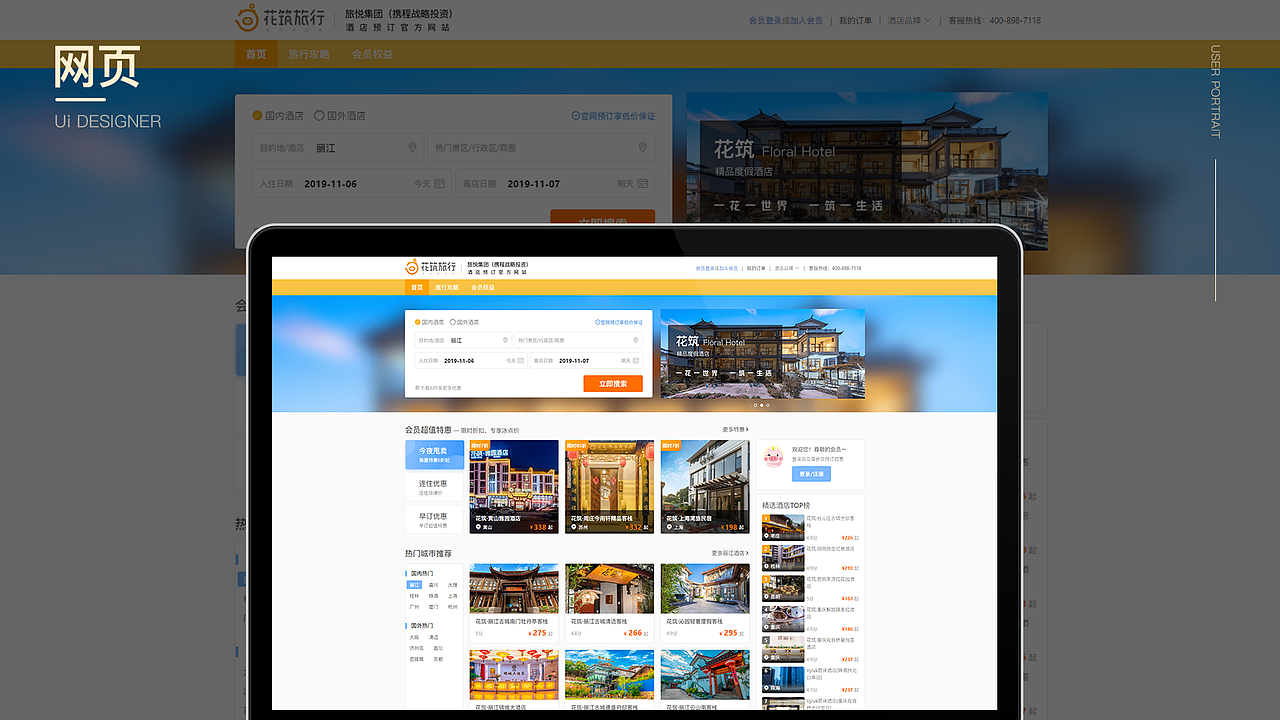This screenshot has height=720, width=1280.
Task: Click location pin icon in background page 目的地 field
Action: (412, 148)
